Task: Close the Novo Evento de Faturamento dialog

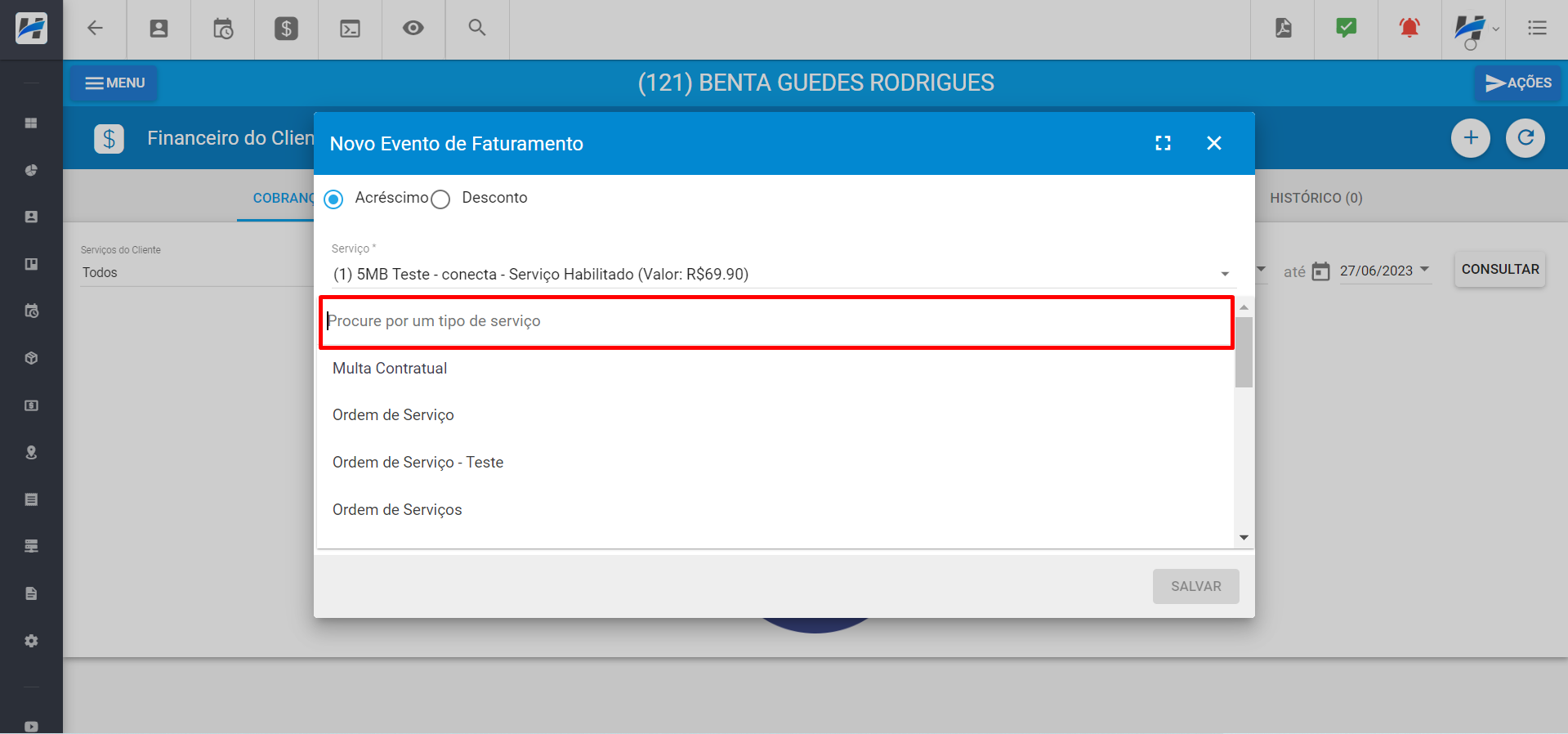Action: (1214, 143)
